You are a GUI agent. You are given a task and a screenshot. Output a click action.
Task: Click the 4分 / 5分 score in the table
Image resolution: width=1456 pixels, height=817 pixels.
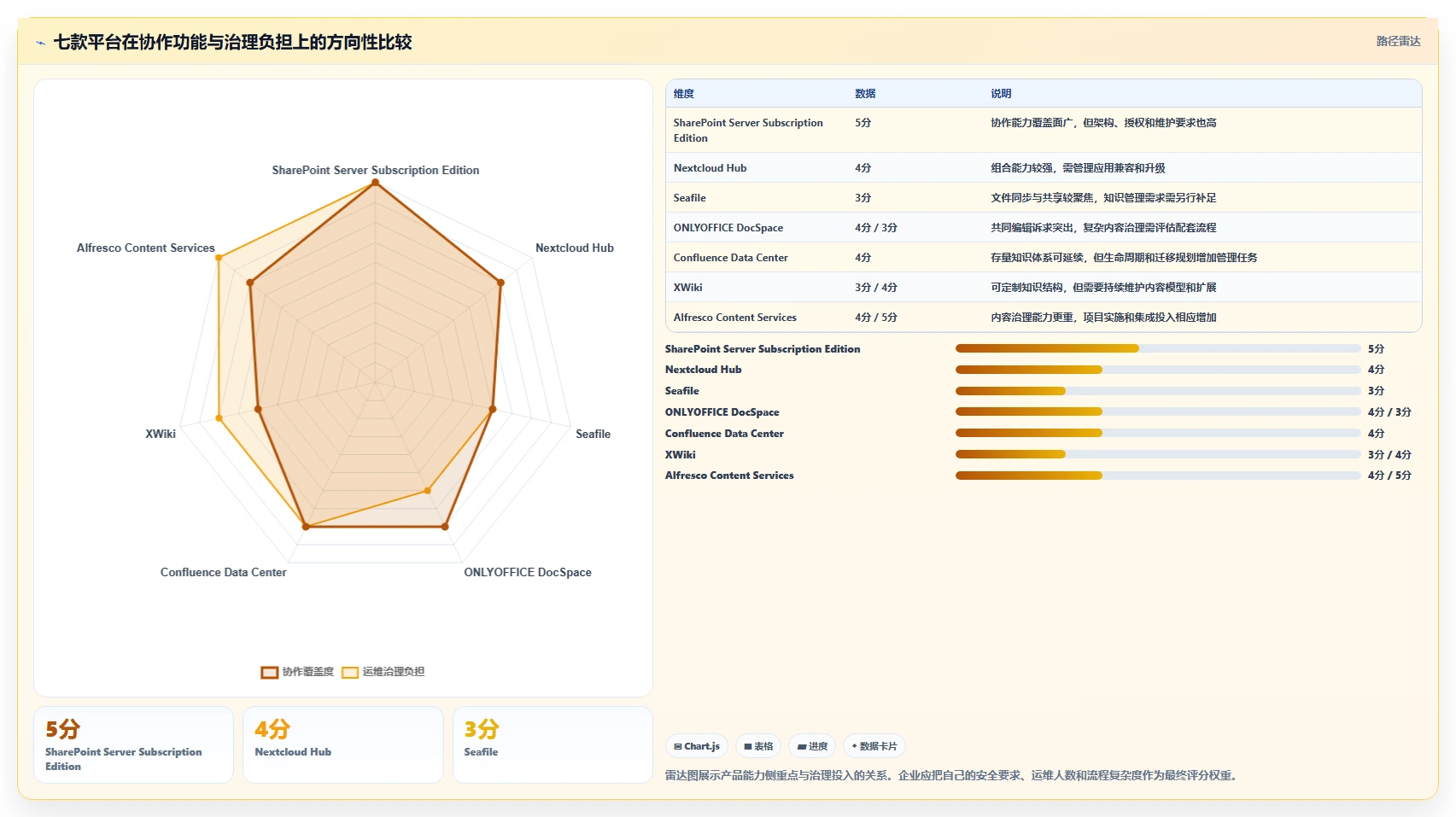coord(876,318)
